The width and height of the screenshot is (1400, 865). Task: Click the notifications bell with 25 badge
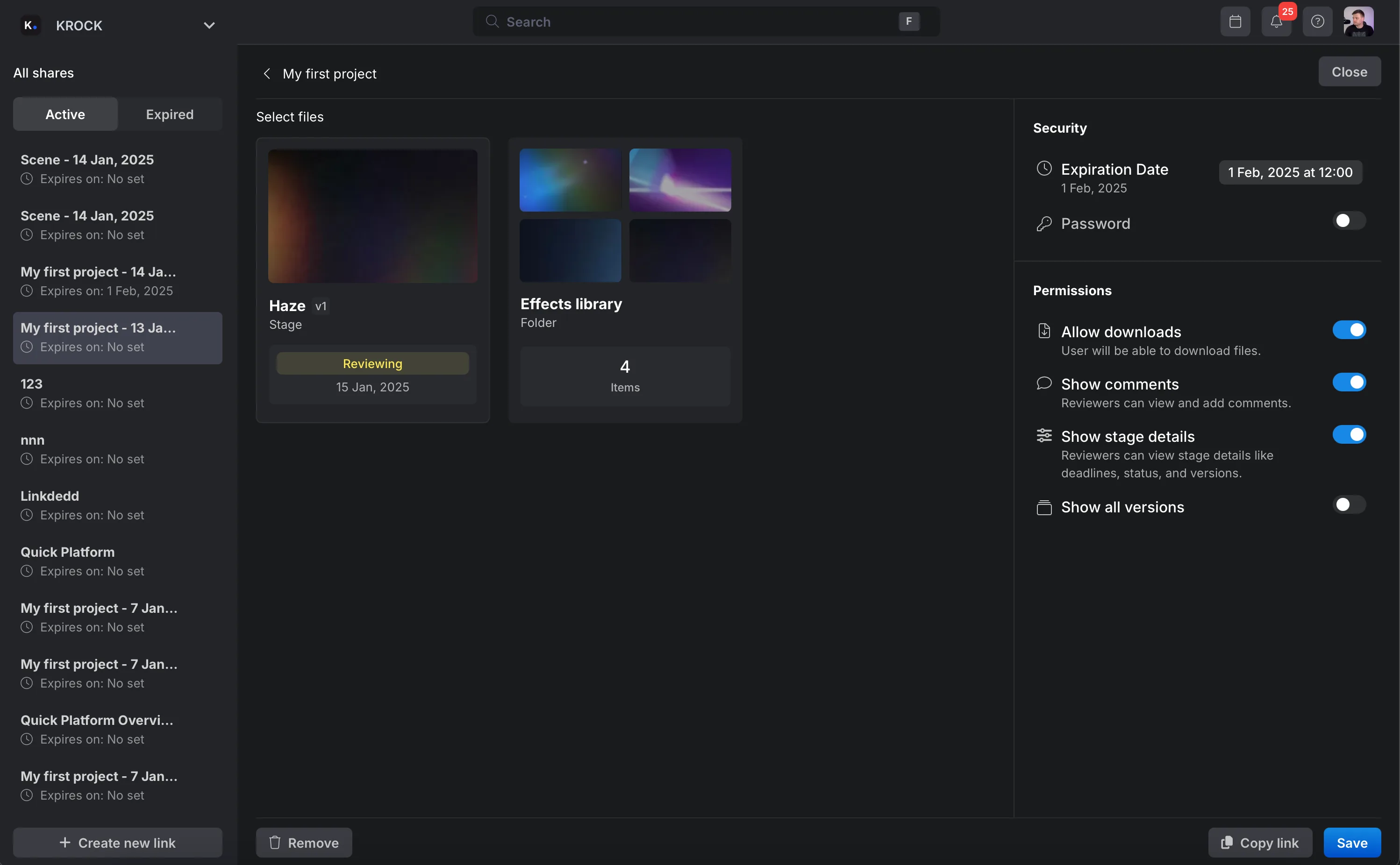(1275, 21)
